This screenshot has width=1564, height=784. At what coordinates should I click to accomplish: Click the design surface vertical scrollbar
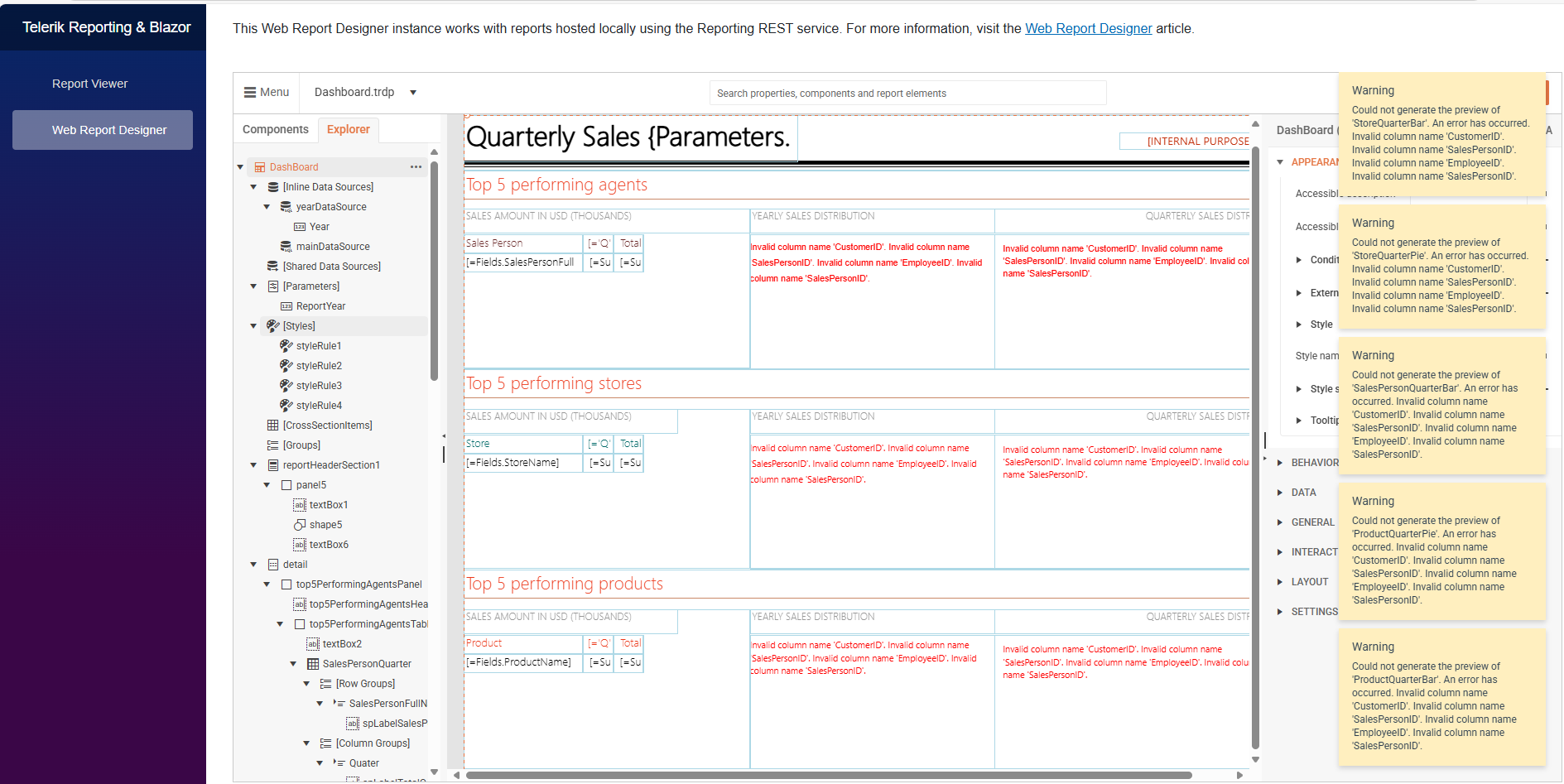tap(1255, 447)
